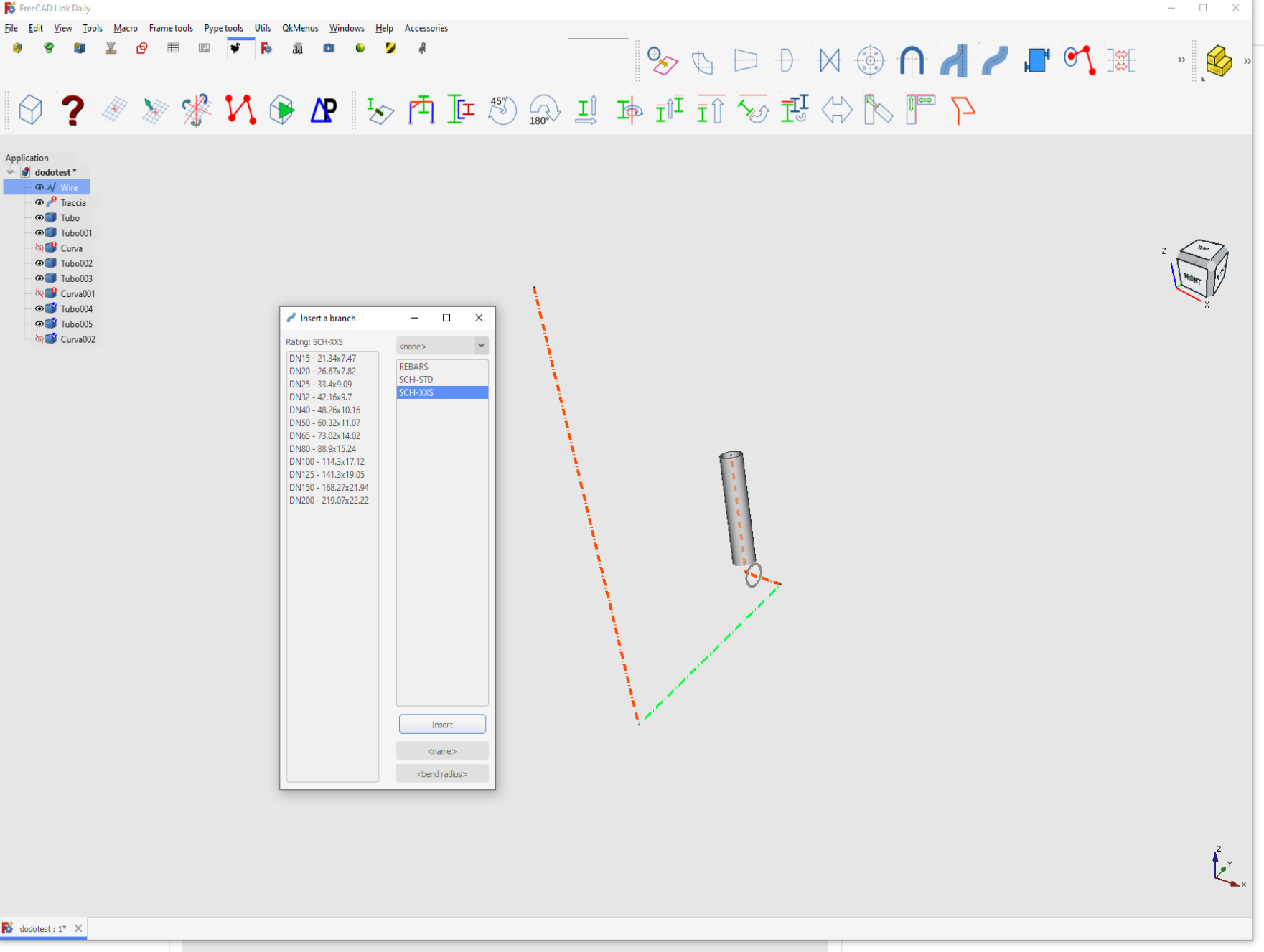Screen dimensions: 1264x952
Task: Expand the pipe toolbar overflow chevron
Action: [x=1181, y=60]
